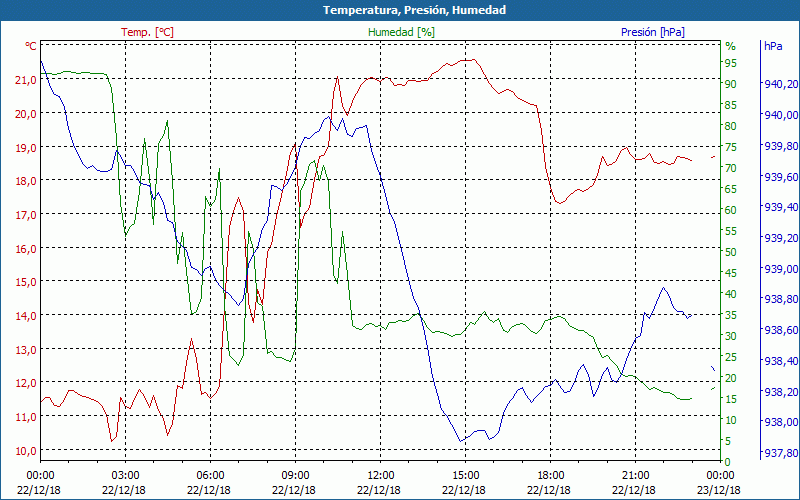Click the chart title 'Temperatura, Presión, Humedad'
This screenshot has width=800, height=500.
coord(414,10)
